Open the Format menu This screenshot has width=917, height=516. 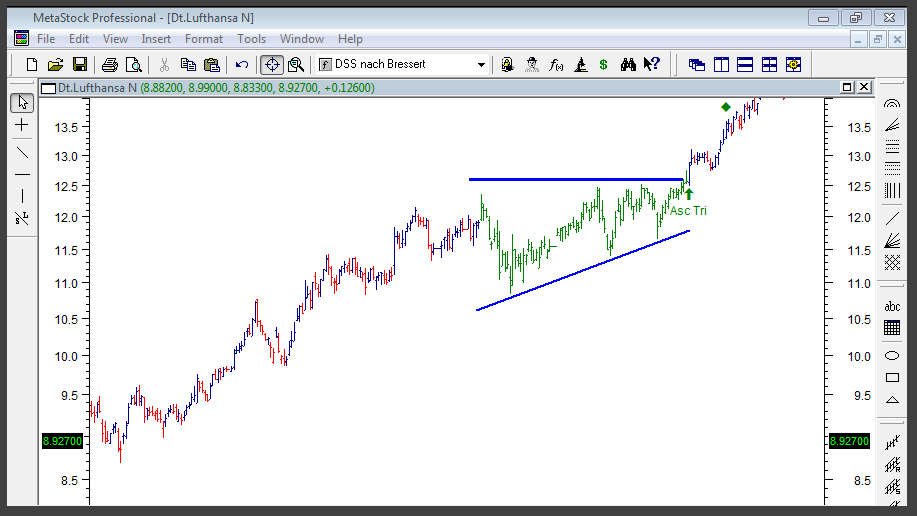pyautogui.click(x=204, y=39)
